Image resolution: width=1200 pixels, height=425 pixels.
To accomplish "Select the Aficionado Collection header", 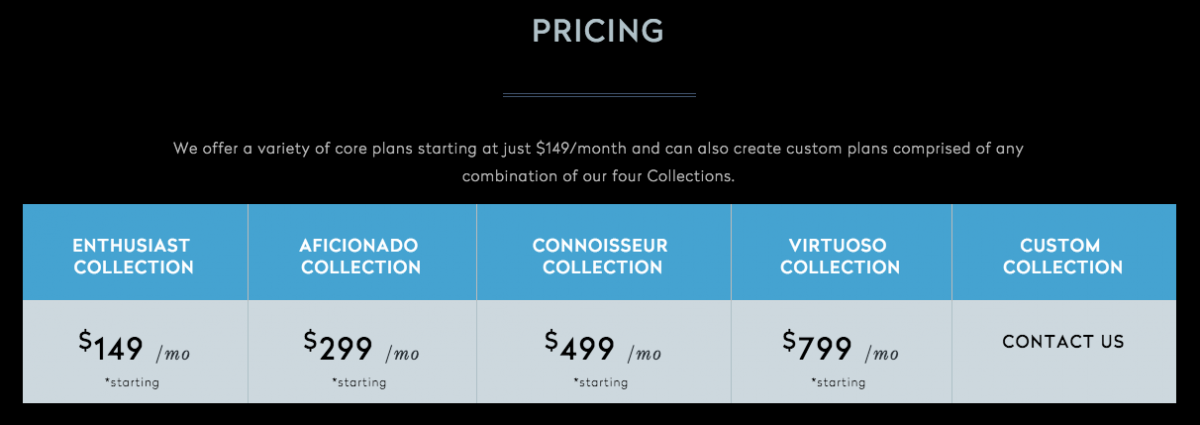I will [x=360, y=256].
